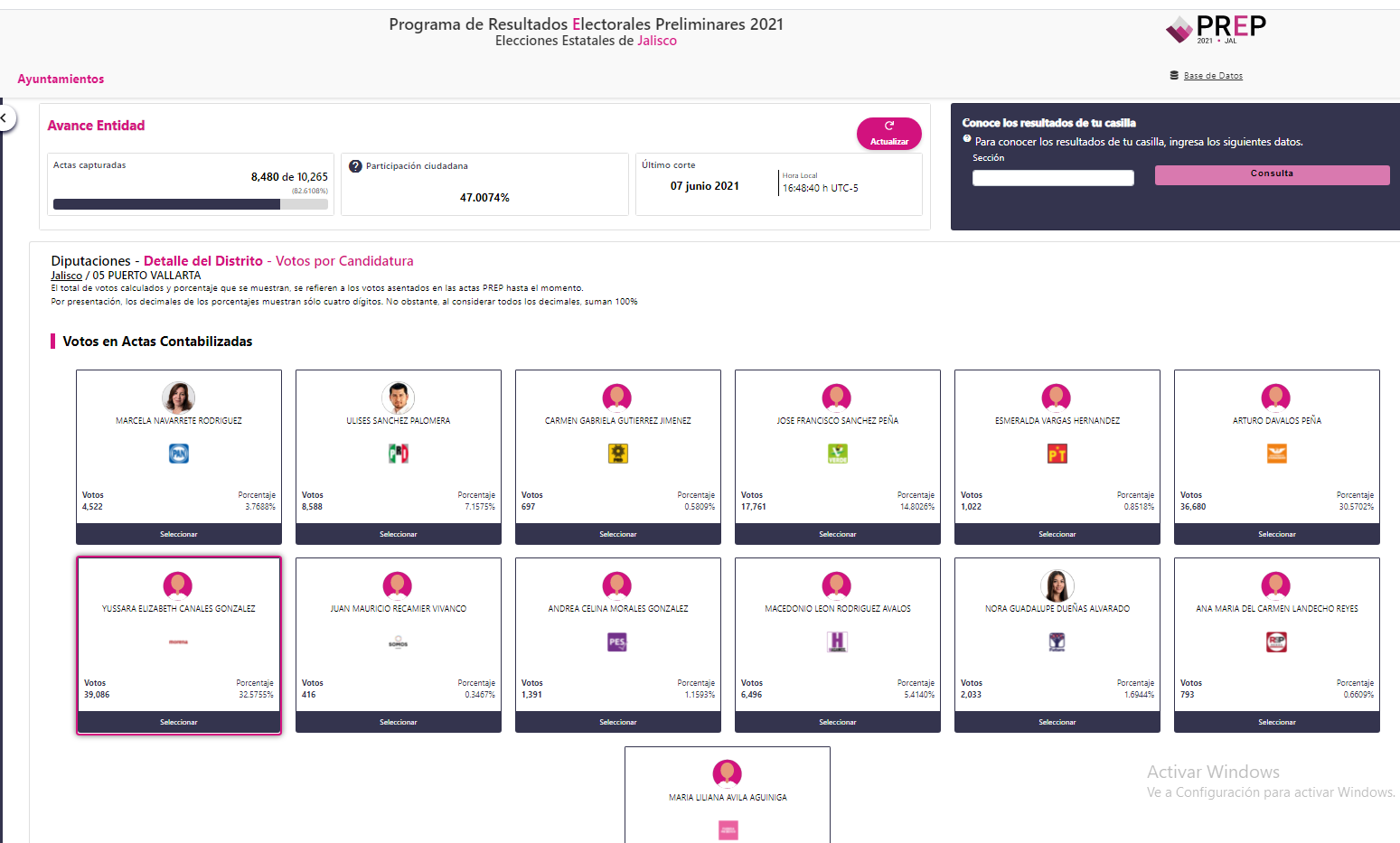Screen dimensions: 1400x843
Task: Click the '16:48:40 h UTC-5' time
Action: 821,188
